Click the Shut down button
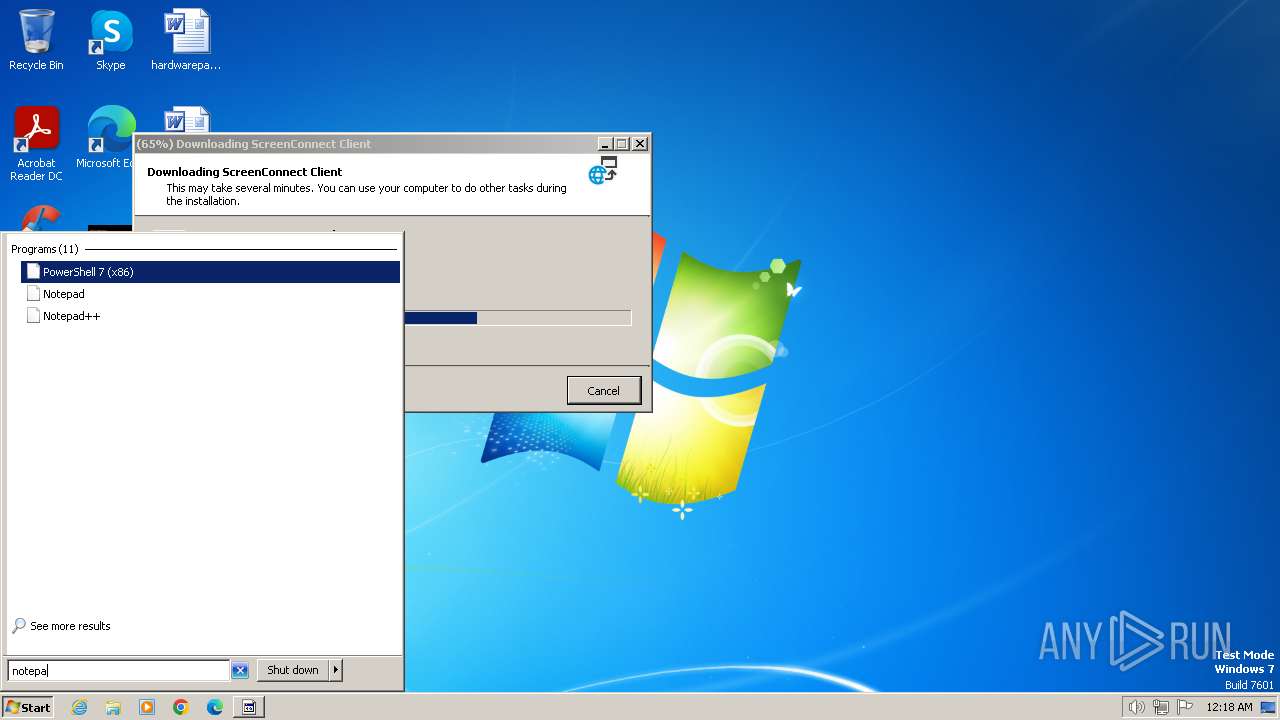1280x720 pixels. (x=293, y=670)
